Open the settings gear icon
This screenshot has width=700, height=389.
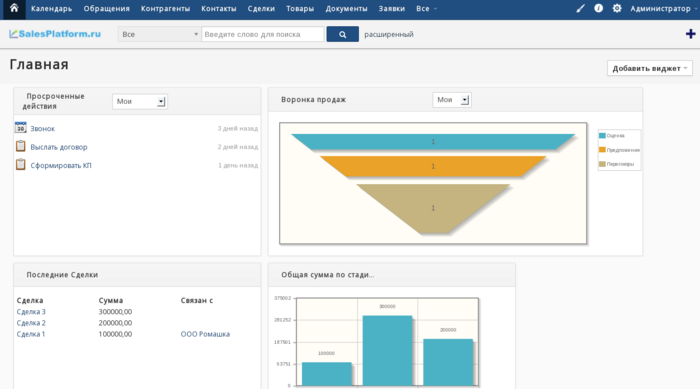pyautogui.click(x=617, y=8)
